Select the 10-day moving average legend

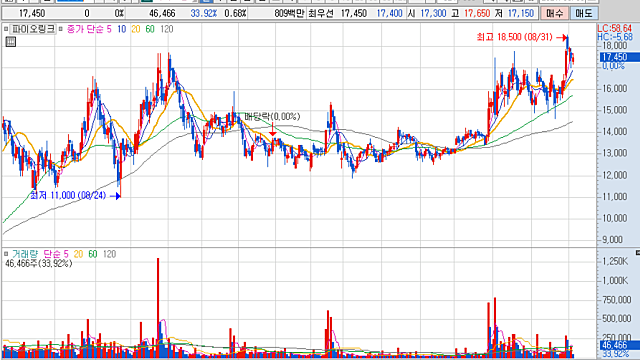(x=122, y=29)
